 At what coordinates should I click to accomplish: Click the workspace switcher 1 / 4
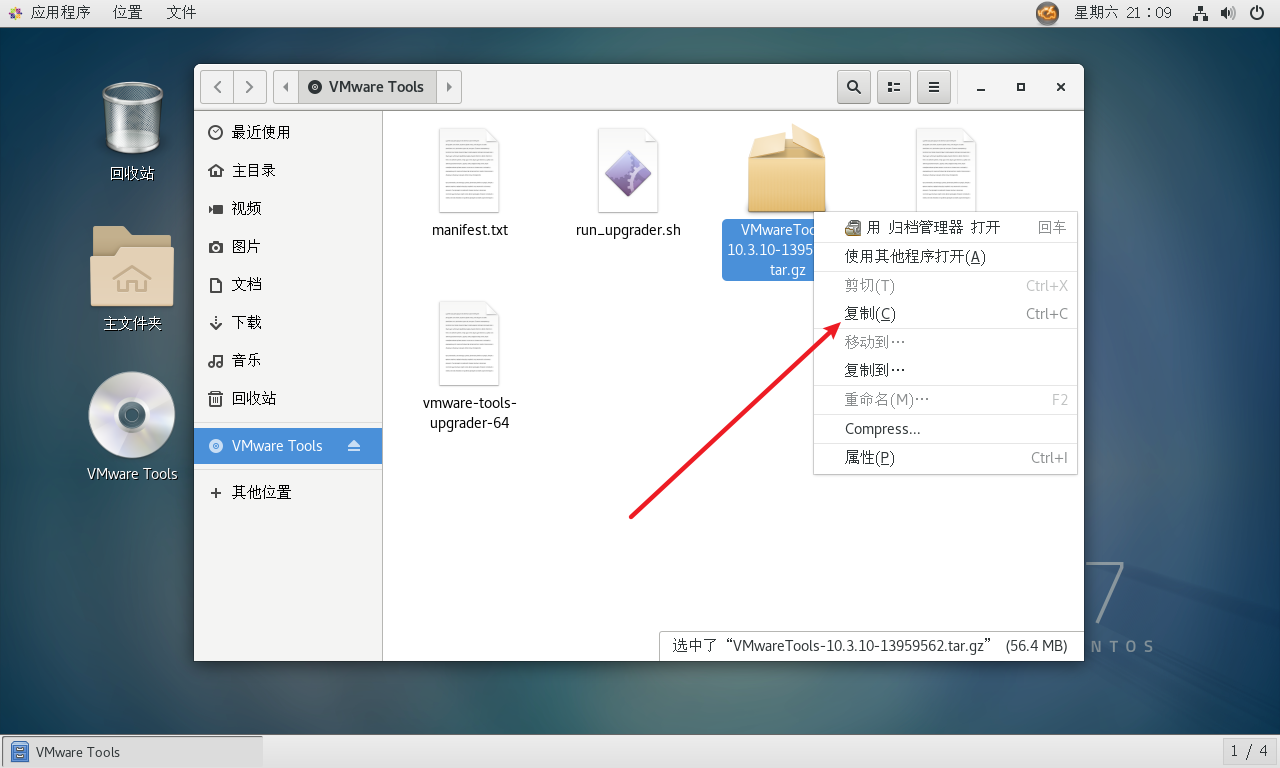[1249, 751]
